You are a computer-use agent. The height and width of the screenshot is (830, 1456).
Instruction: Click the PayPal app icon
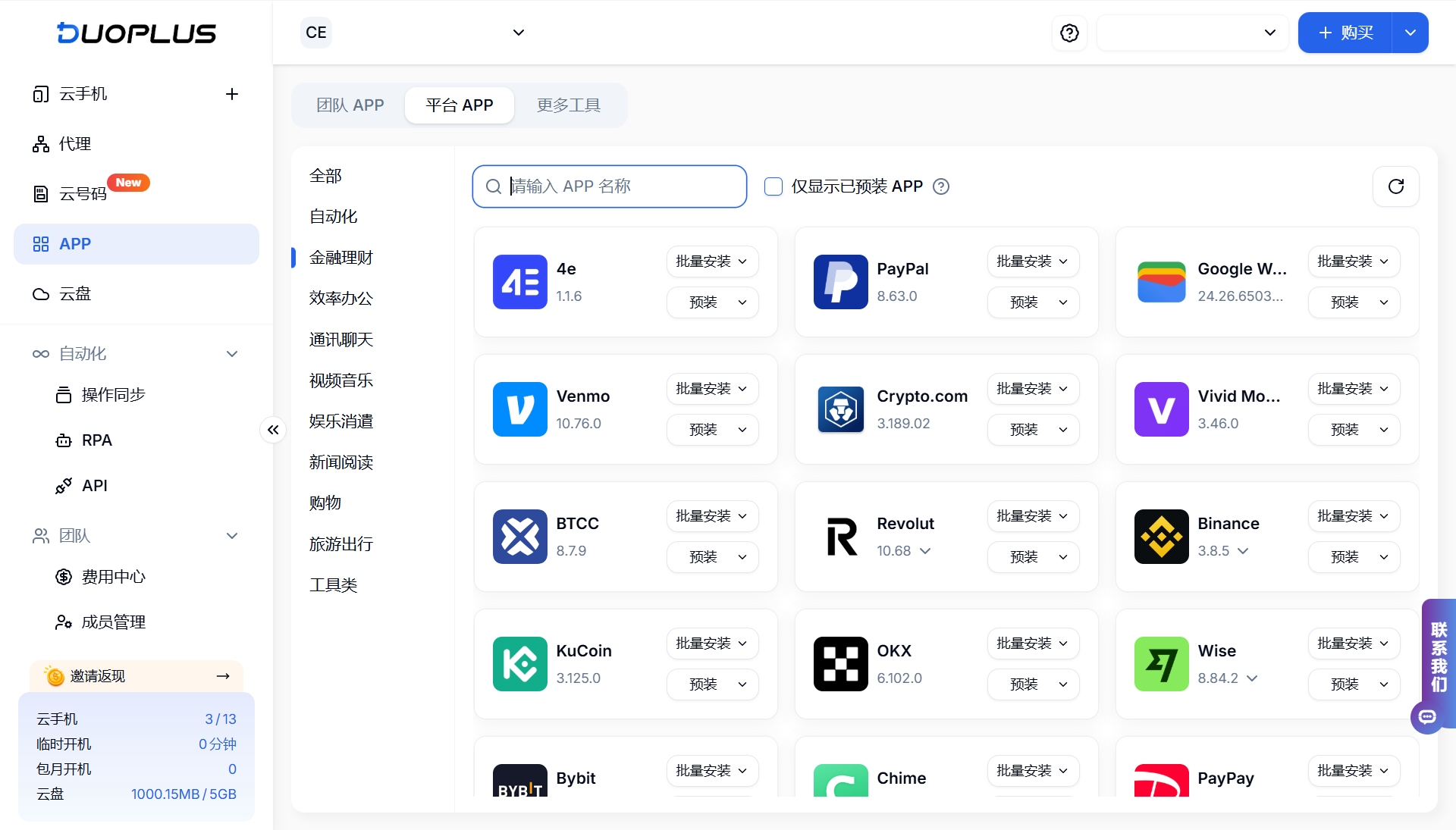[x=840, y=282]
